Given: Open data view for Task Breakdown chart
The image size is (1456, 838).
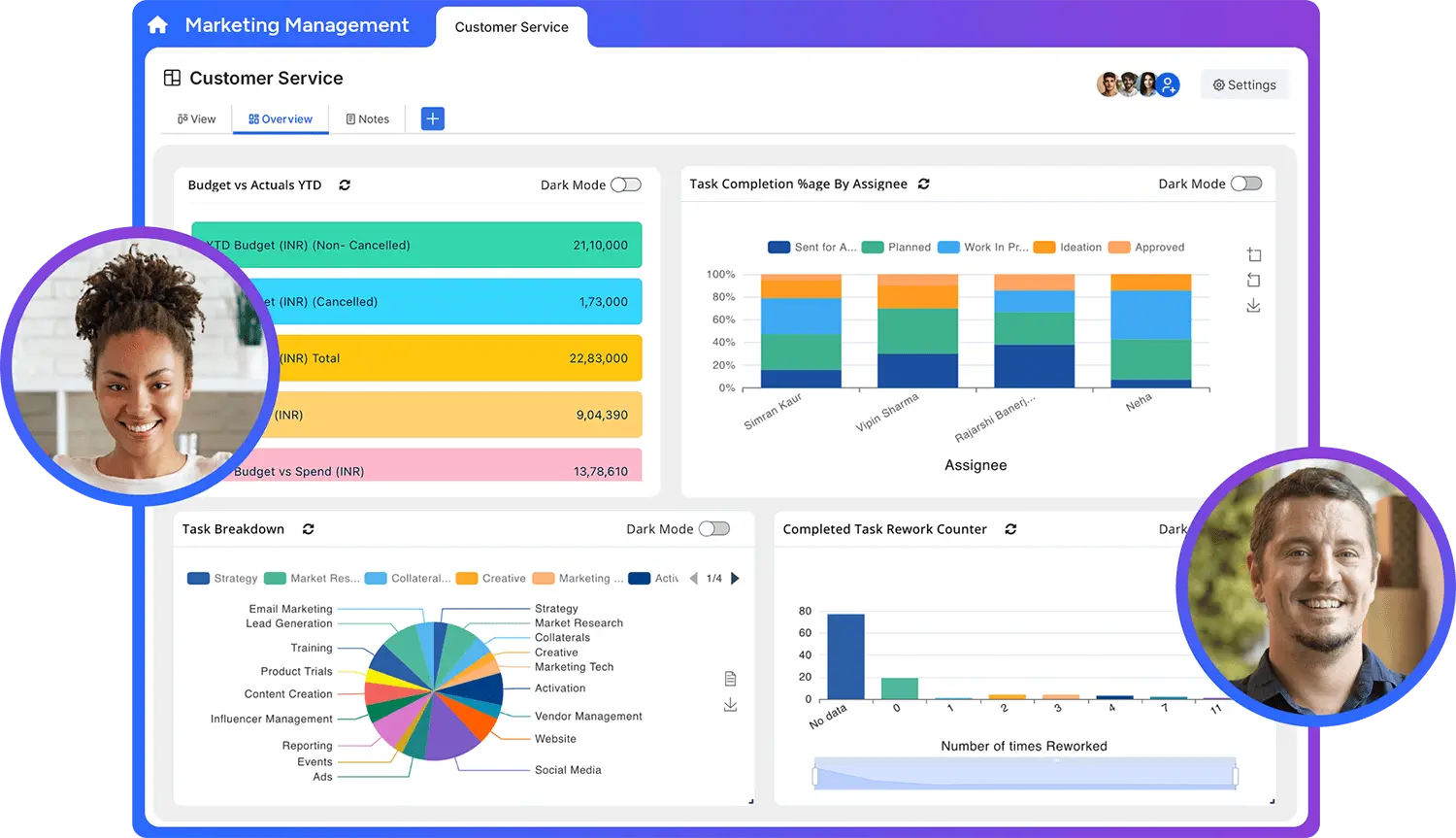Looking at the screenshot, I should (x=730, y=679).
